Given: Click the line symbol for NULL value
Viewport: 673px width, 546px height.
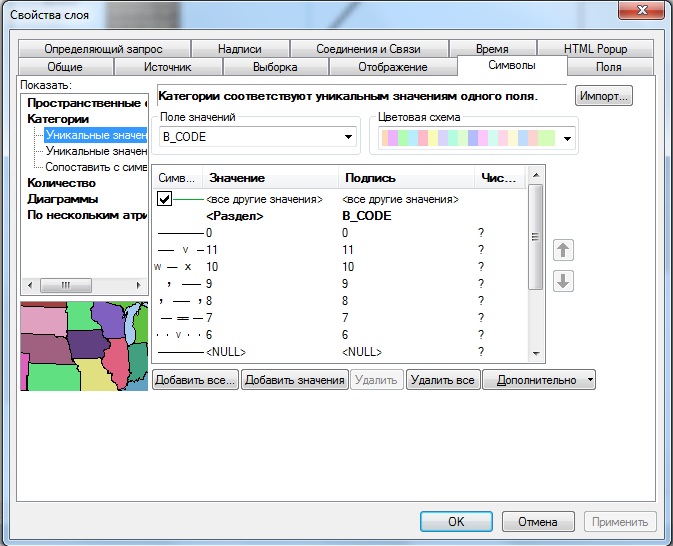Looking at the screenshot, I should pyautogui.click(x=180, y=352).
